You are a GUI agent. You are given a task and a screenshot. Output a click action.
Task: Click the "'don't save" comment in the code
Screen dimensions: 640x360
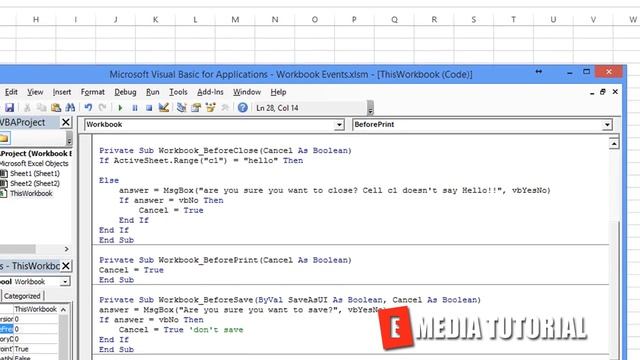(216, 330)
